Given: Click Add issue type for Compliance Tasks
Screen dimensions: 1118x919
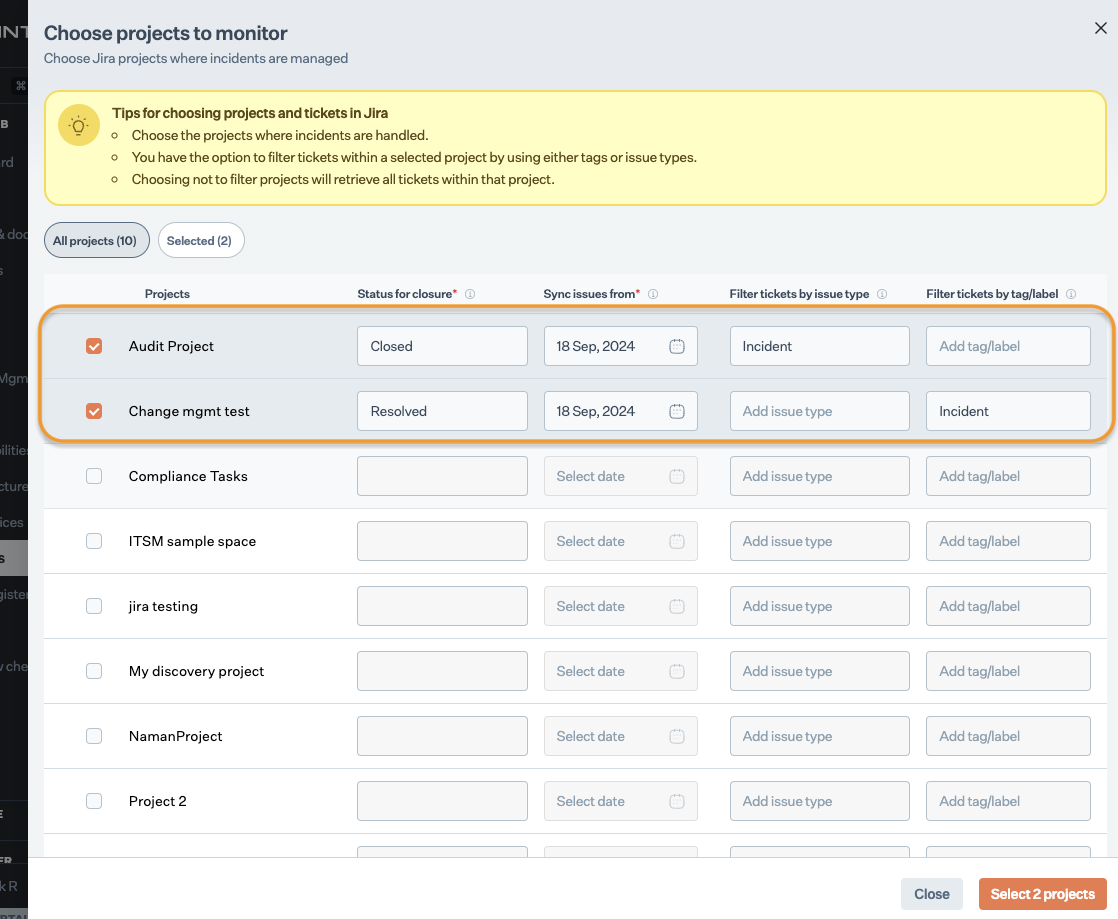Looking at the screenshot, I should click(819, 476).
